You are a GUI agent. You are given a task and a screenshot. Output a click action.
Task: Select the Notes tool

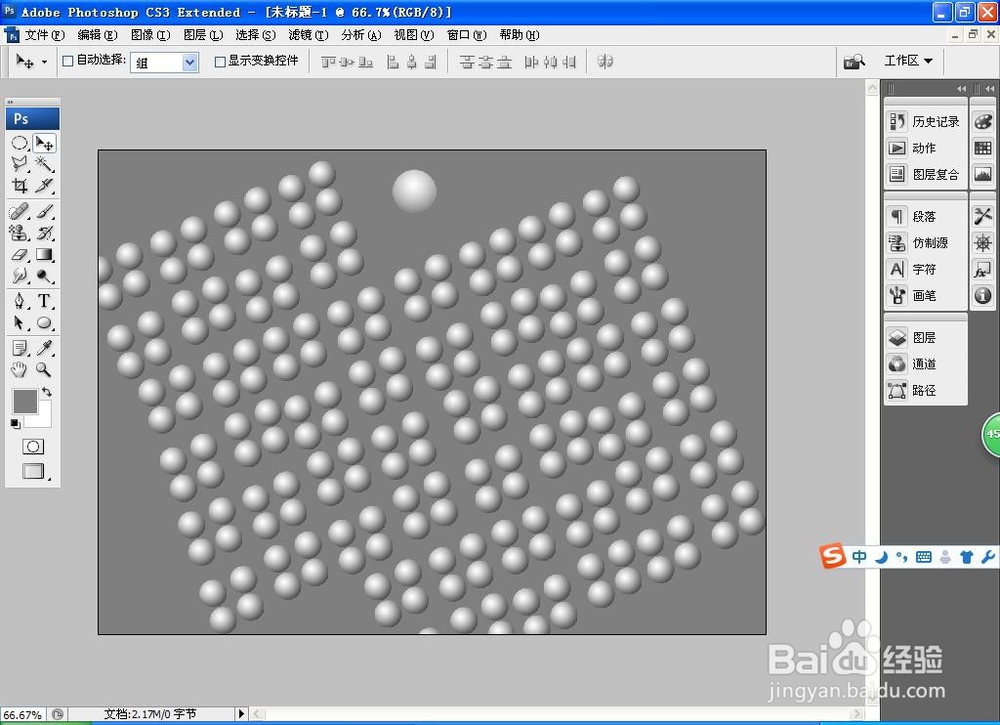pyautogui.click(x=20, y=348)
